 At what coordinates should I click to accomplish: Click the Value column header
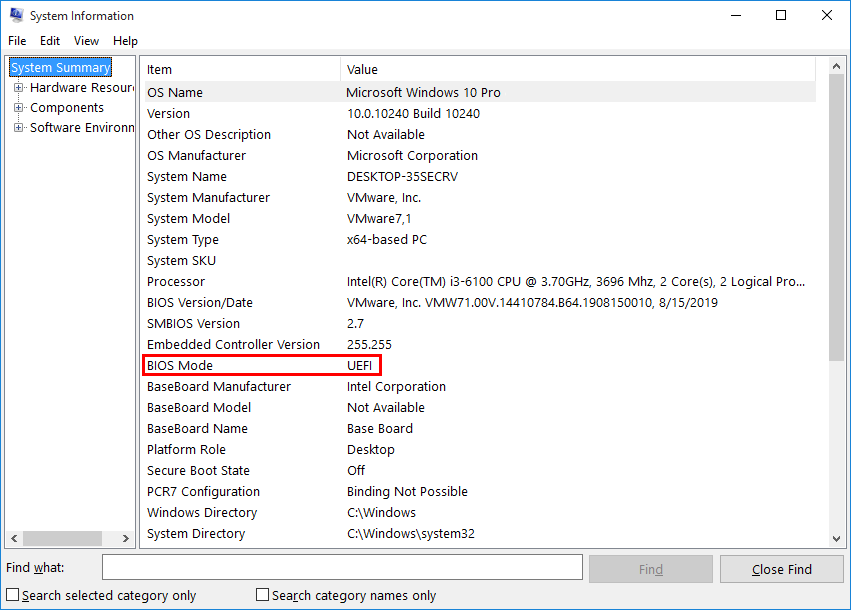click(x=578, y=69)
